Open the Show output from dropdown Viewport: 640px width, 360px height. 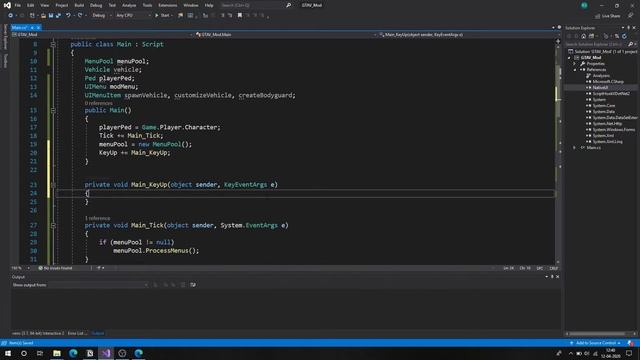[x=80, y=285]
